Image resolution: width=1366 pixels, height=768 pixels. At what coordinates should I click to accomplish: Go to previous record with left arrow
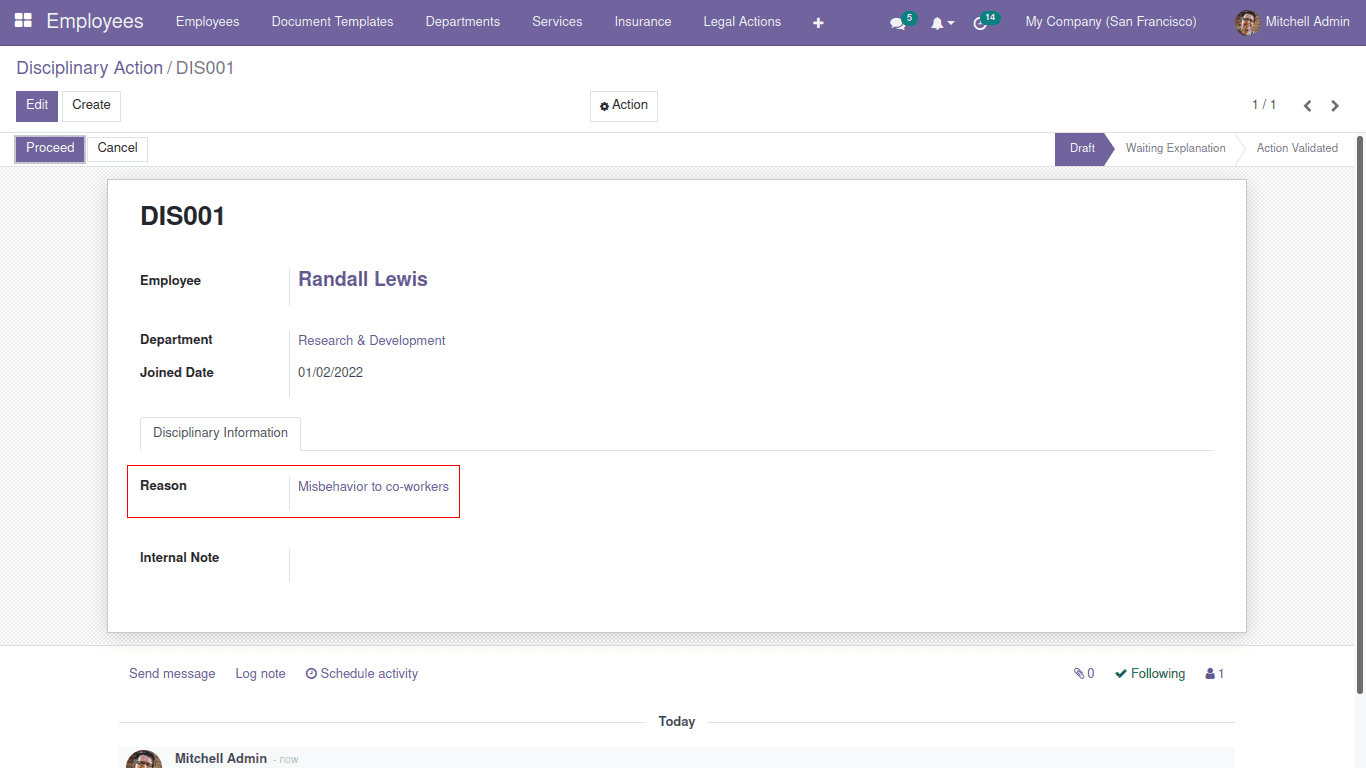(1307, 105)
